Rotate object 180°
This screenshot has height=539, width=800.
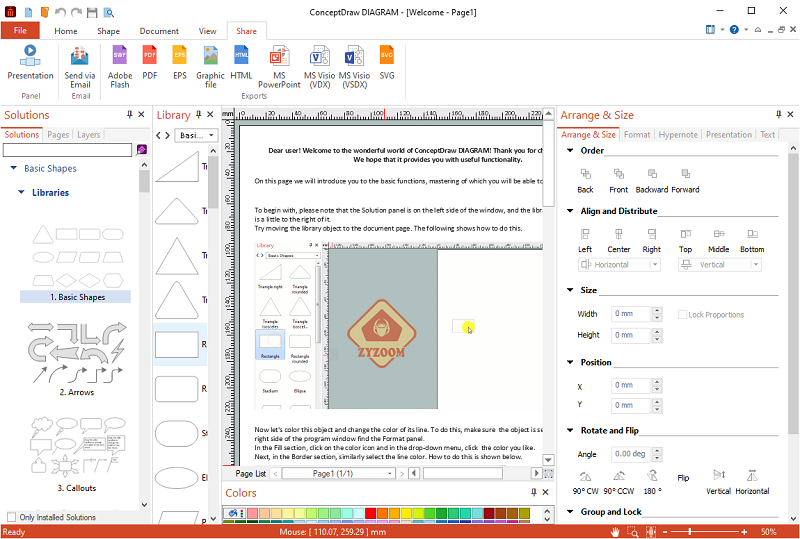pos(652,483)
